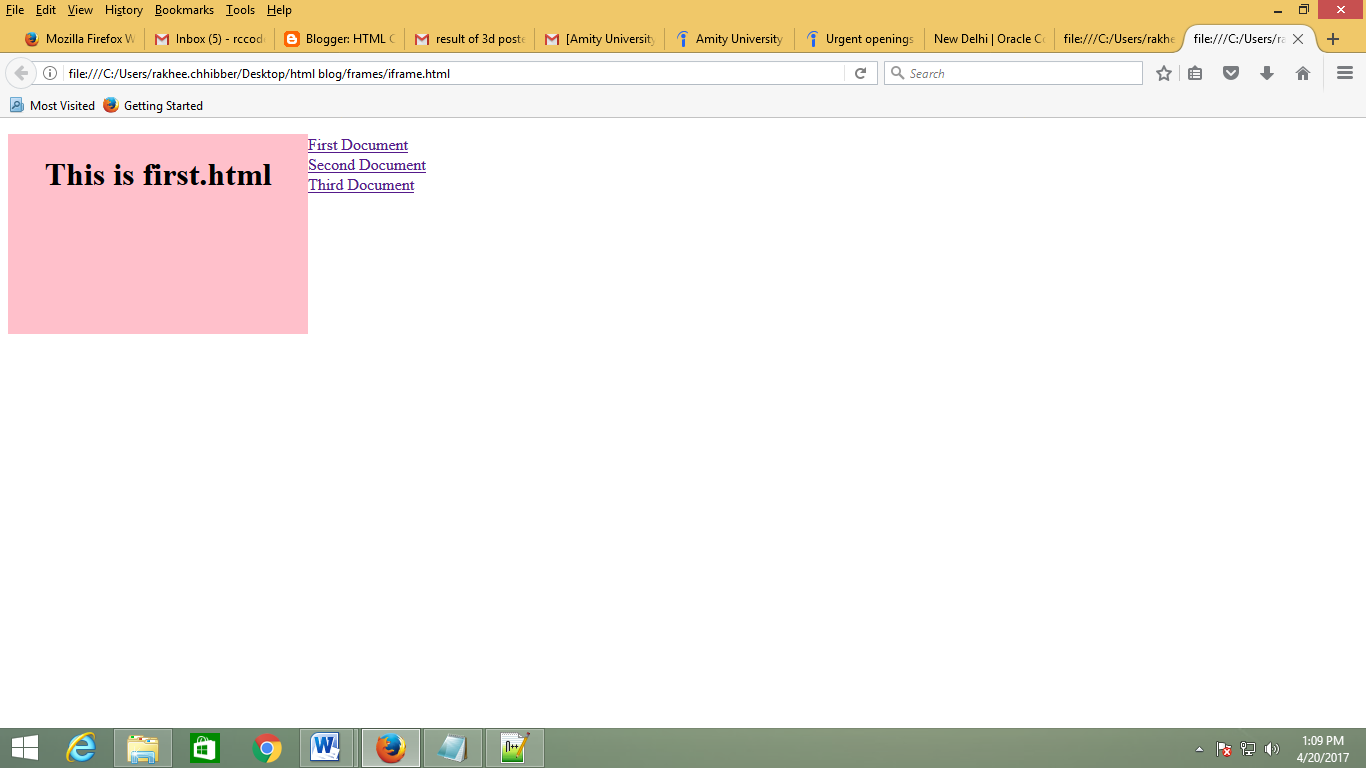Screen dimensions: 1366x768
Task: Switch to the Inbox (5) Gmail tab
Action: [x=210, y=39]
